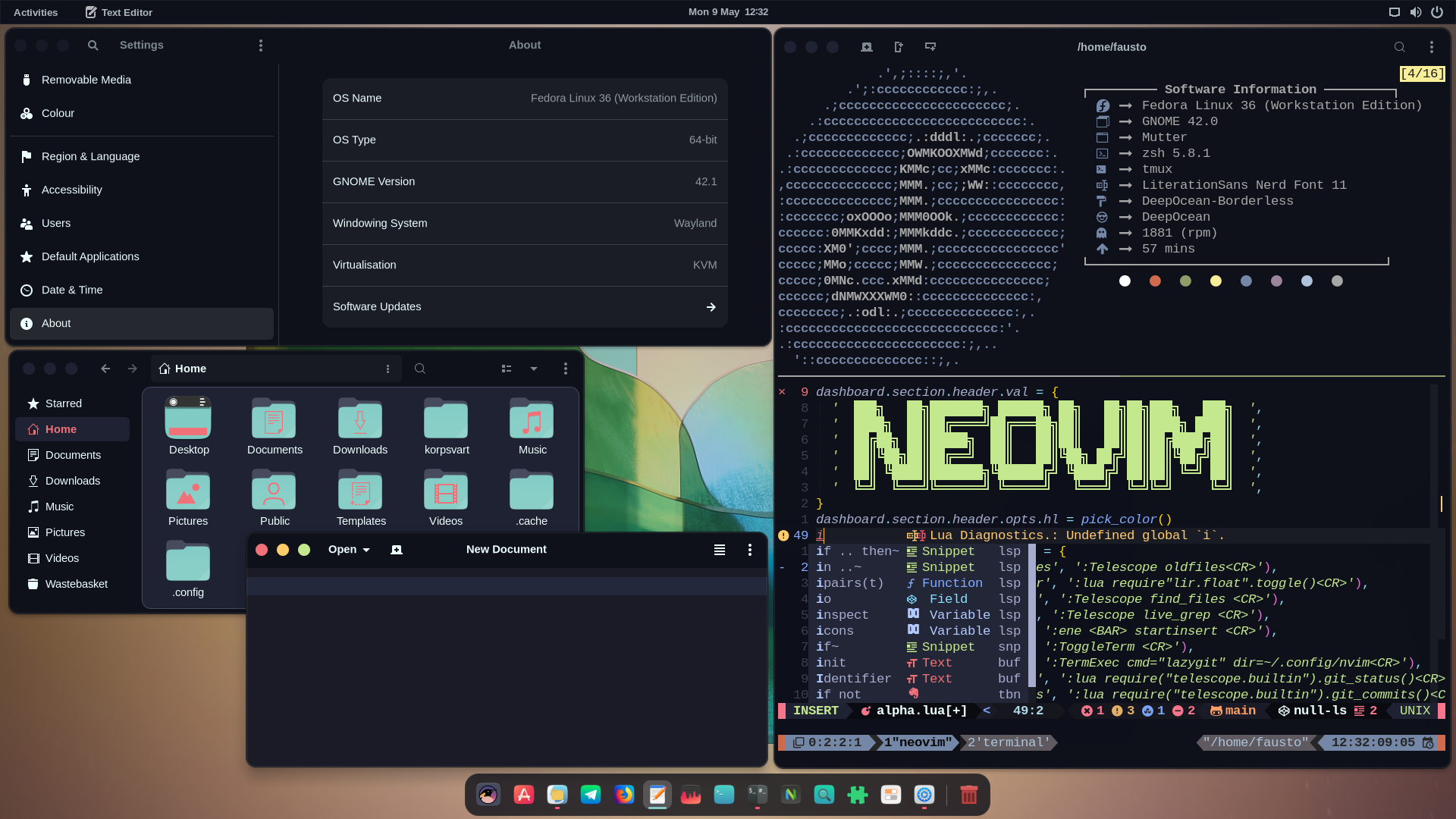Select the Public folder
This screenshot has height=819, width=1456.
[x=274, y=489]
